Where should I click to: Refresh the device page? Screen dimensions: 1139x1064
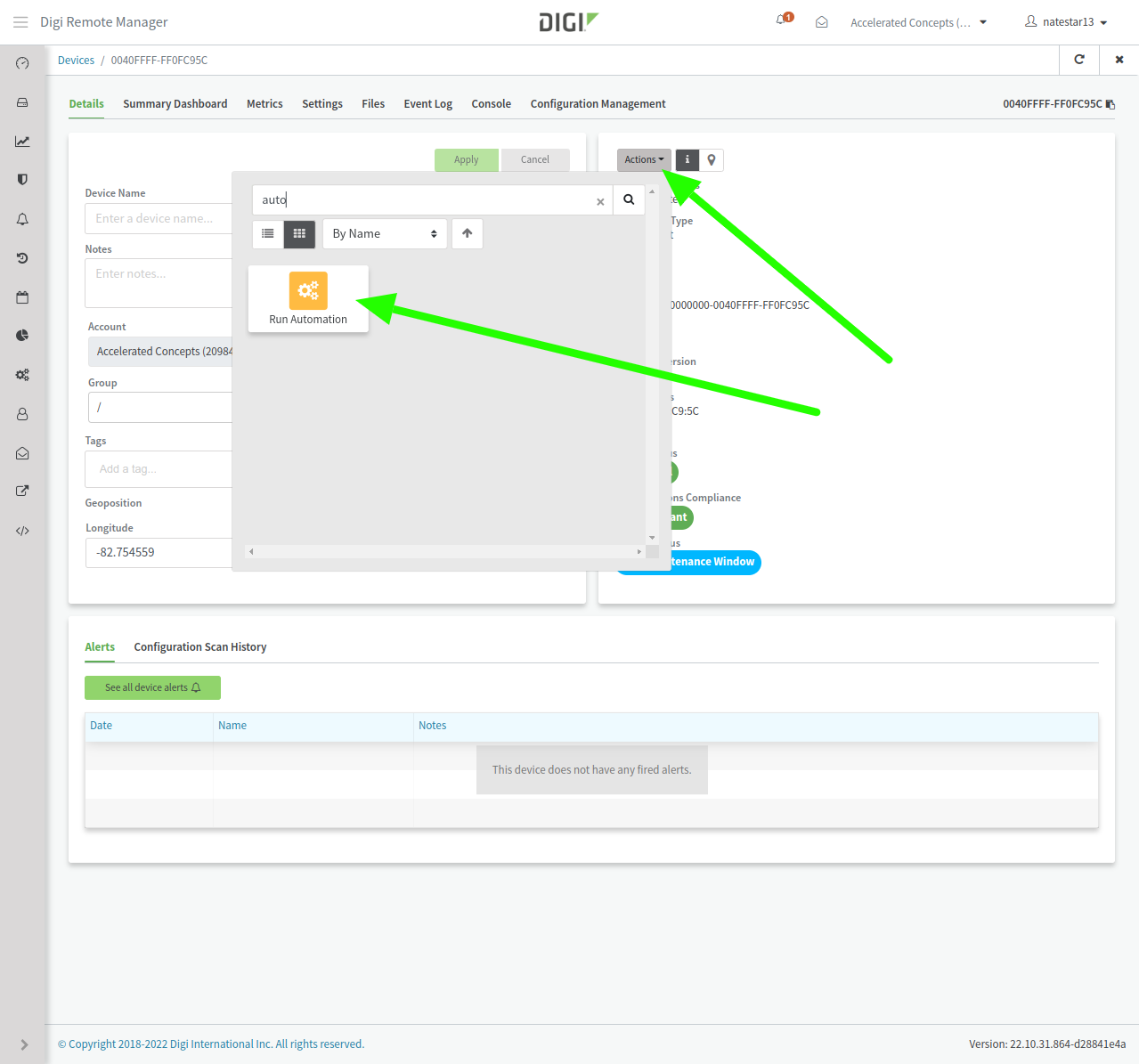(1079, 60)
